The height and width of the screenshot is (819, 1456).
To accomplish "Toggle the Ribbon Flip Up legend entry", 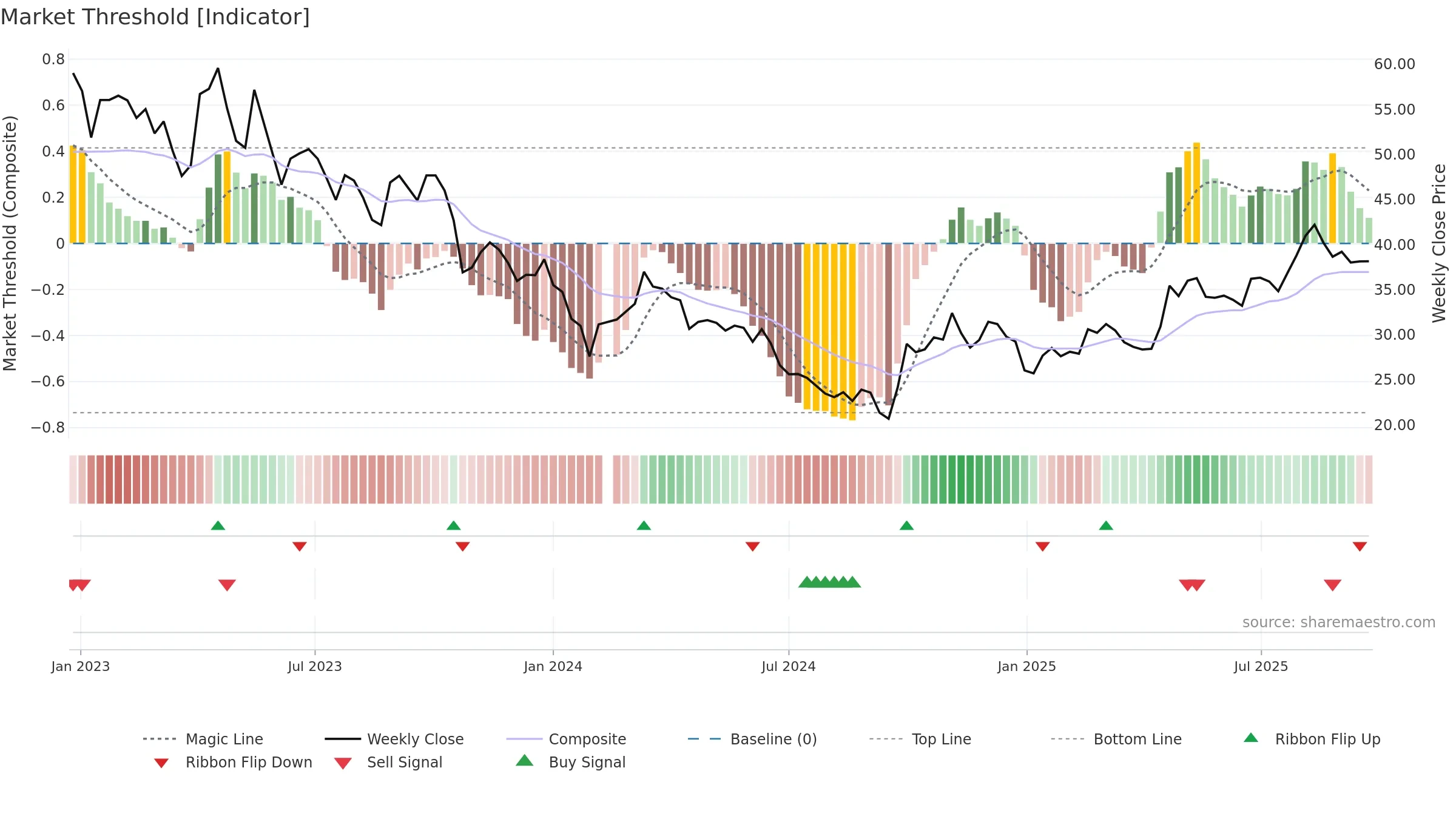I will pos(1312,739).
